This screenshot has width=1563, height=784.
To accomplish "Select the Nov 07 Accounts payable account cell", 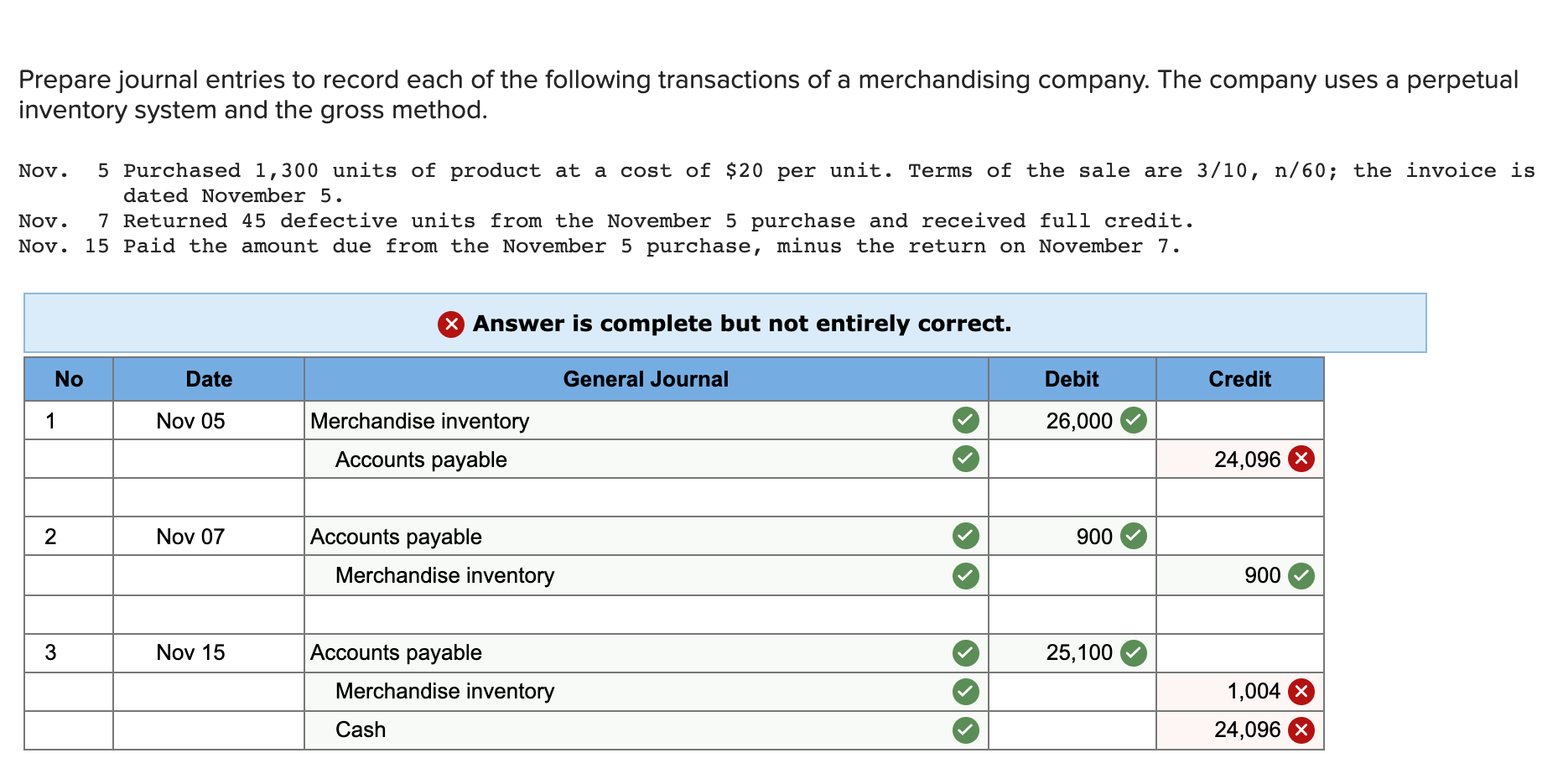I will (646, 537).
